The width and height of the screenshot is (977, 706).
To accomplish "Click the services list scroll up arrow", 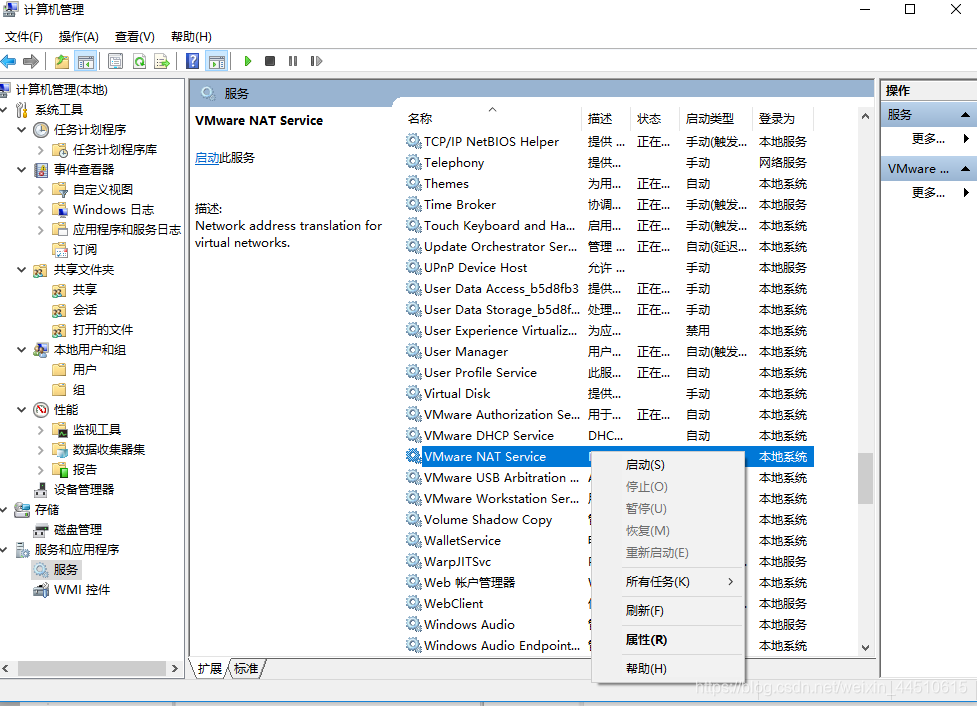I will pyautogui.click(x=865, y=117).
